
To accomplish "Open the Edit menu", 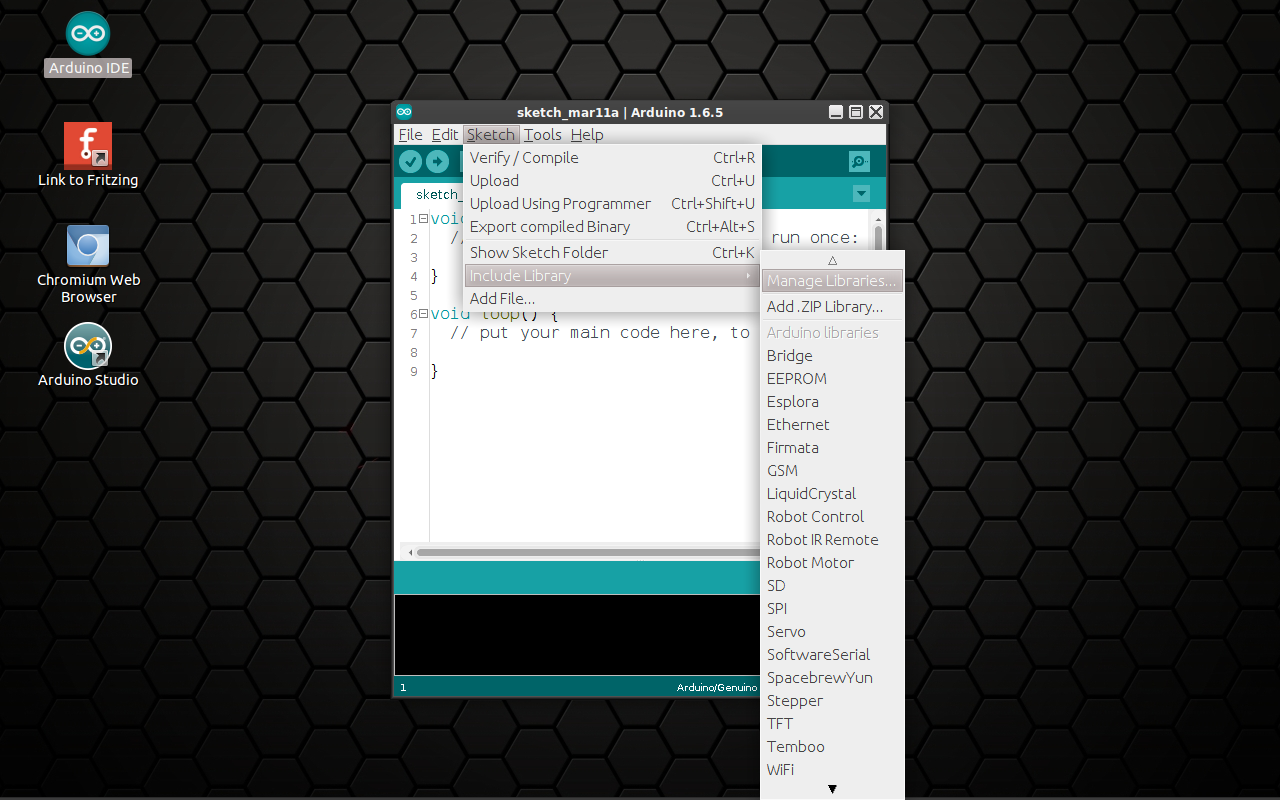I will (445, 135).
